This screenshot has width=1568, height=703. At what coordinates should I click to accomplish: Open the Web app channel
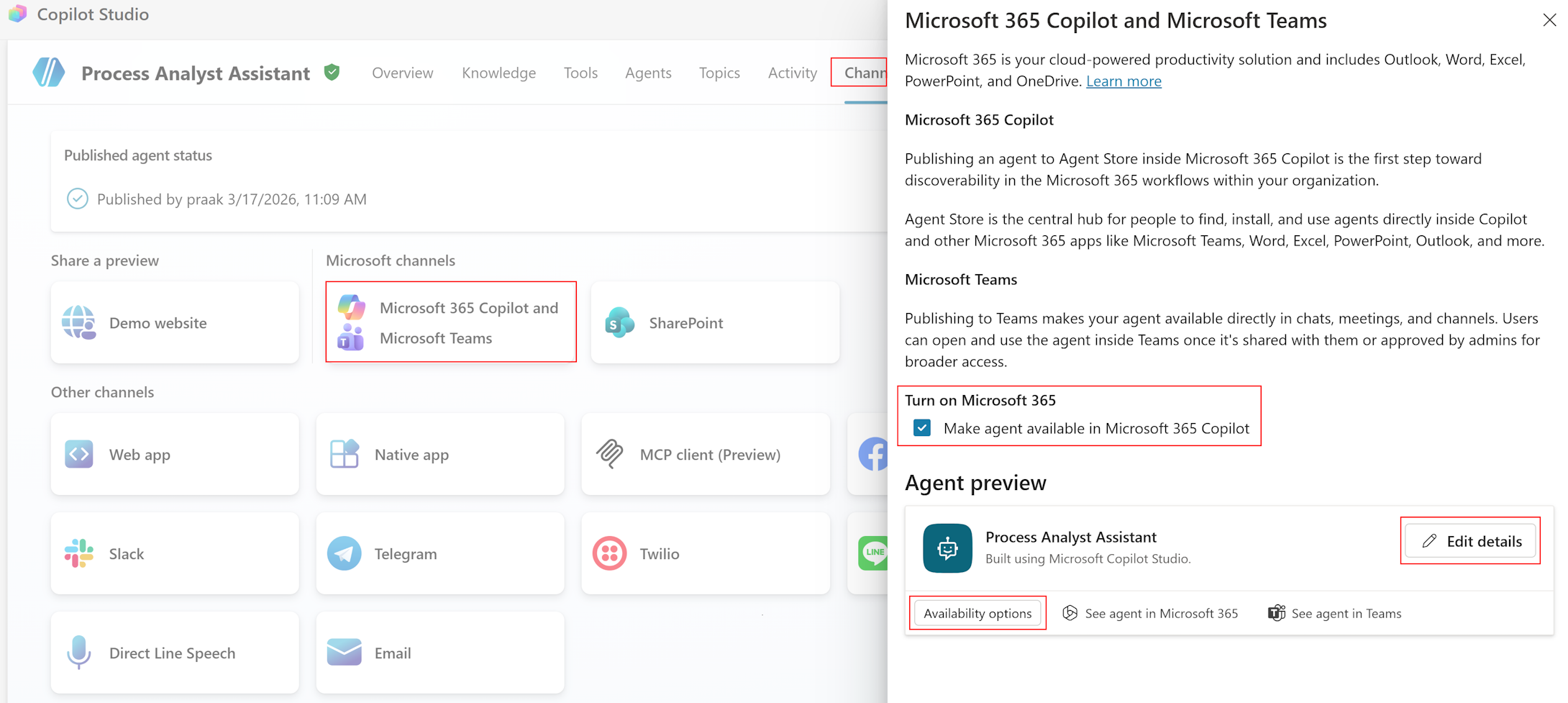174,454
